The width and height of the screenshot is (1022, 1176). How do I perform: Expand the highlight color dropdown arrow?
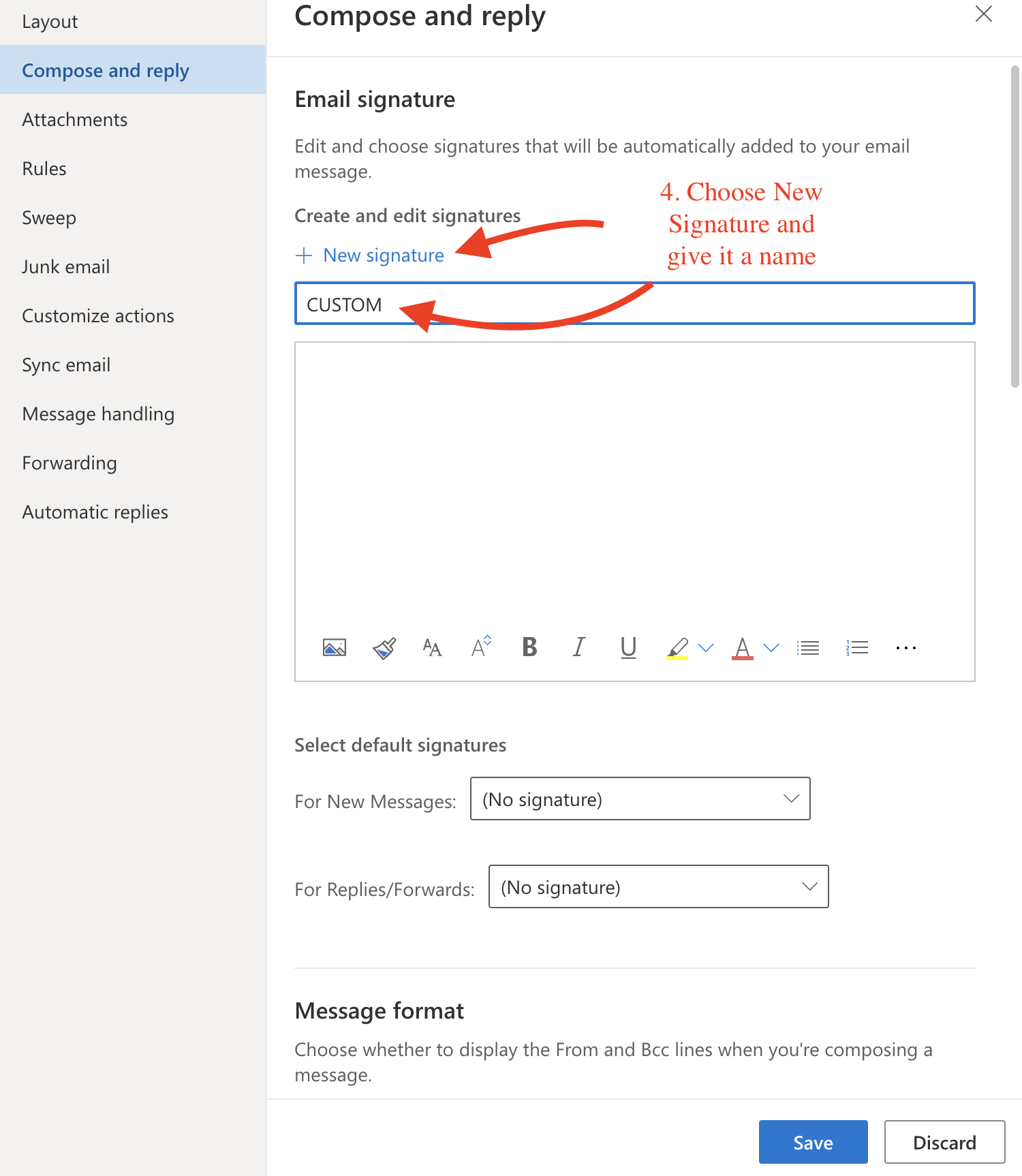pyautogui.click(x=706, y=647)
